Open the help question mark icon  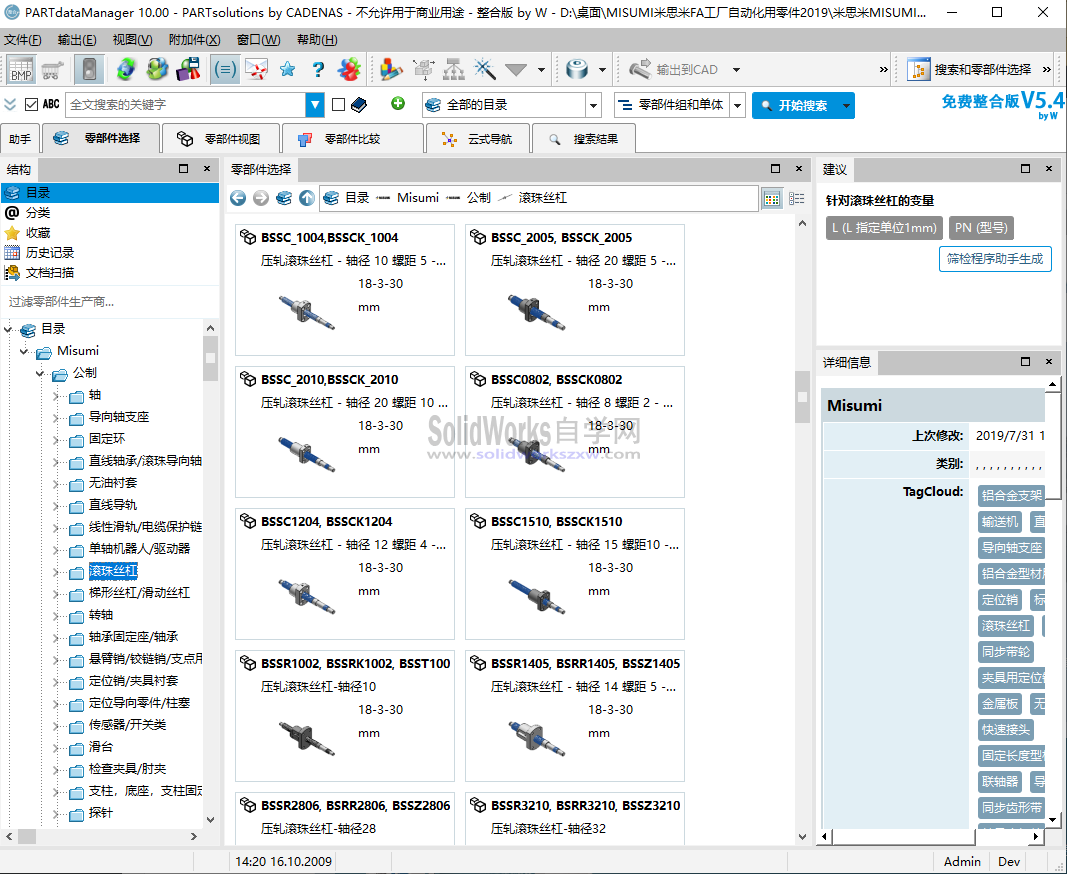[318, 69]
